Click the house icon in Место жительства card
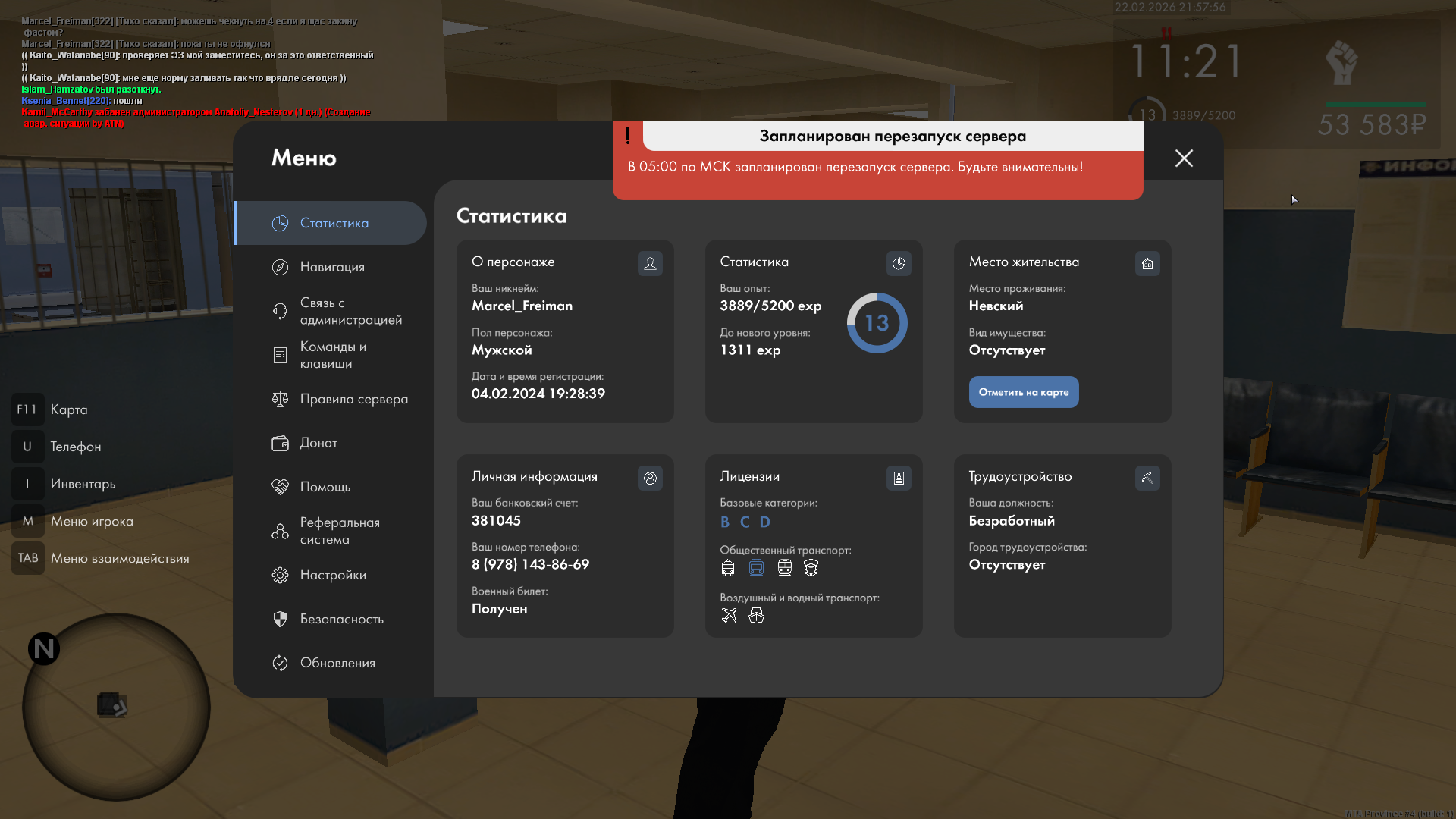Screen dimensions: 1456x819 [x=1147, y=263]
